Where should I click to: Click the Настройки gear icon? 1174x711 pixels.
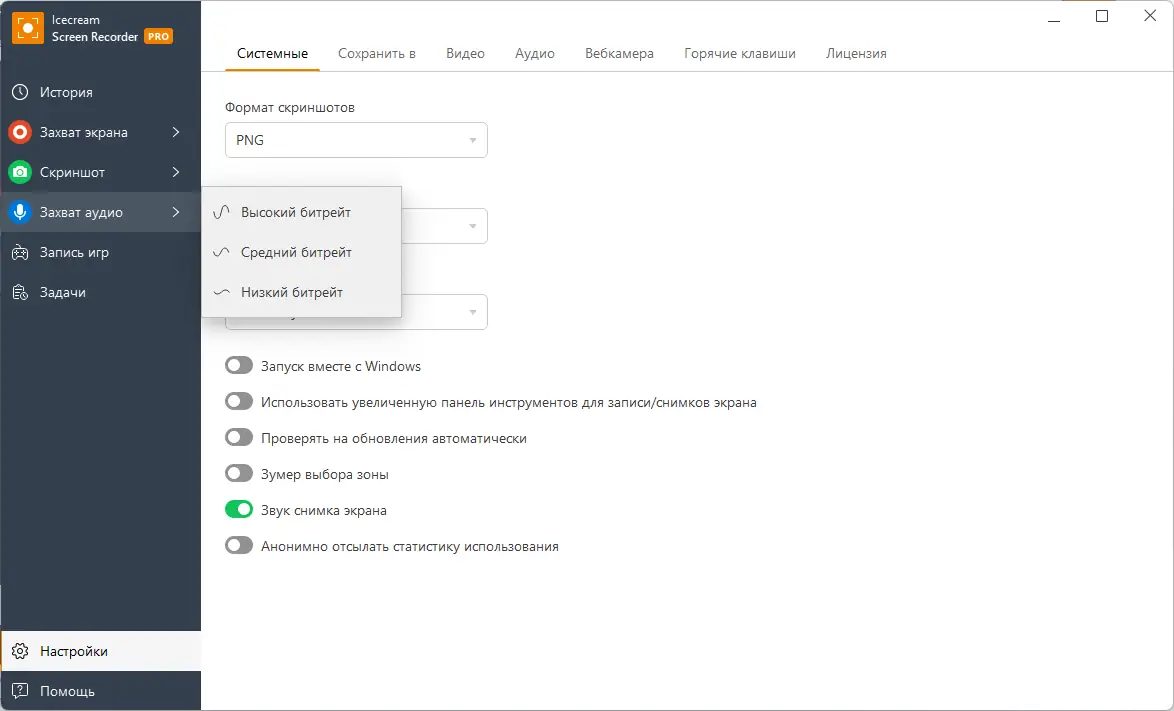[20, 651]
